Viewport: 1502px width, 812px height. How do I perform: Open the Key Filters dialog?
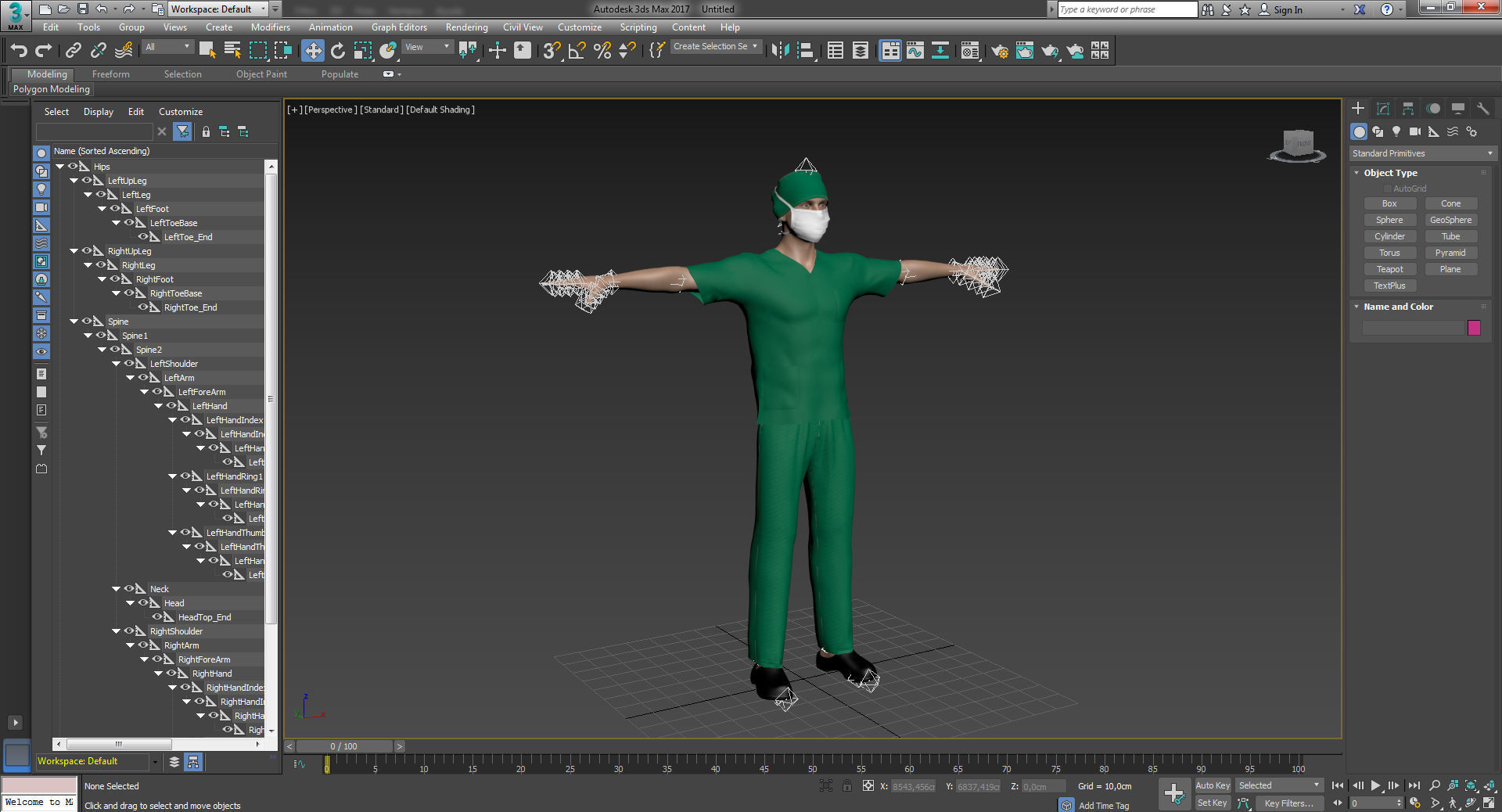coord(1288,803)
